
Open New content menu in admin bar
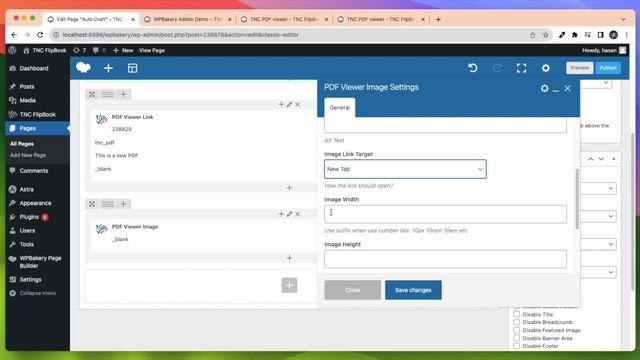tap(123, 50)
